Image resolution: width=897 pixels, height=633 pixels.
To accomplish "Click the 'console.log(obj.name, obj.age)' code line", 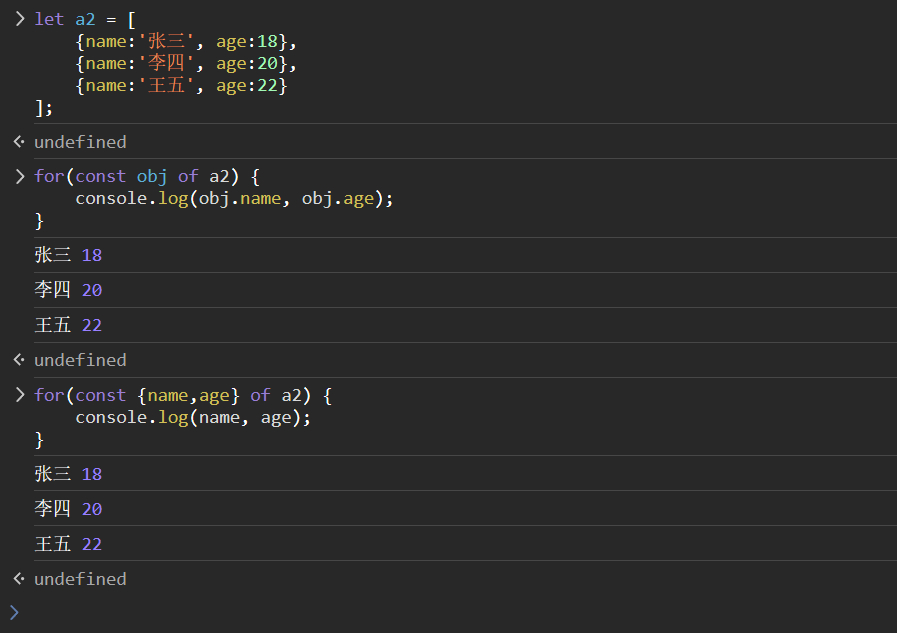I will coord(234,198).
